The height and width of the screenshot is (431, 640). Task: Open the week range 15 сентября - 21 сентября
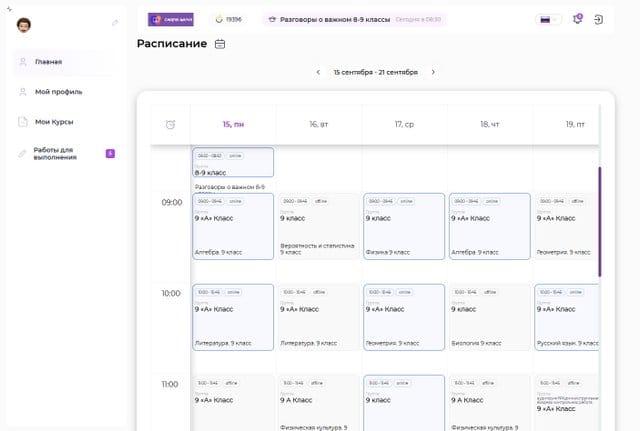(x=375, y=72)
